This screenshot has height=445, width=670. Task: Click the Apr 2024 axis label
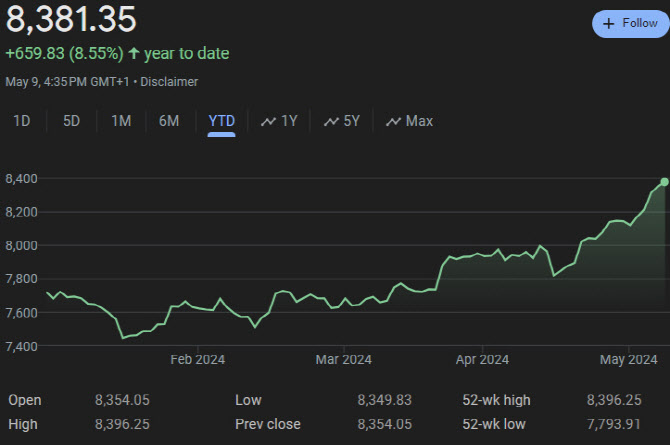482,360
